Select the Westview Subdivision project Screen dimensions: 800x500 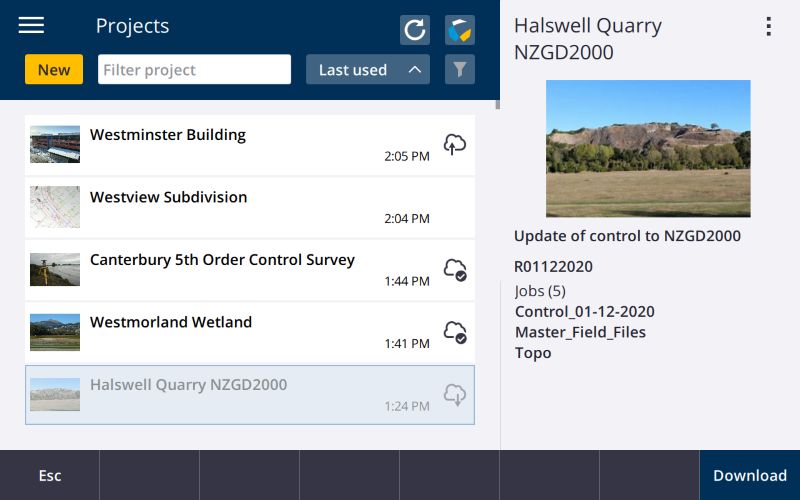point(250,206)
